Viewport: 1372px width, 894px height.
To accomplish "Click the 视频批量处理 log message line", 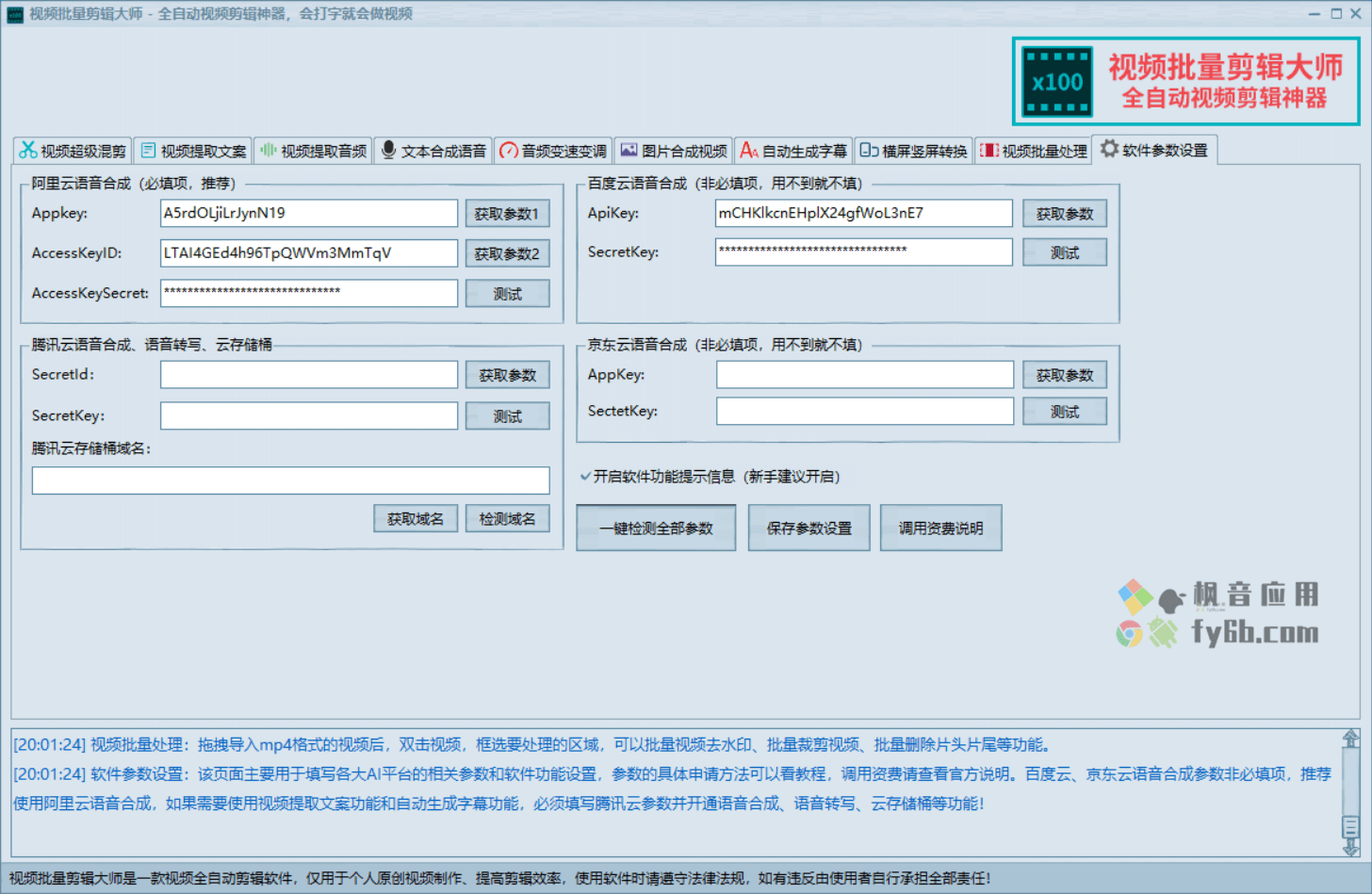I will click(x=532, y=745).
